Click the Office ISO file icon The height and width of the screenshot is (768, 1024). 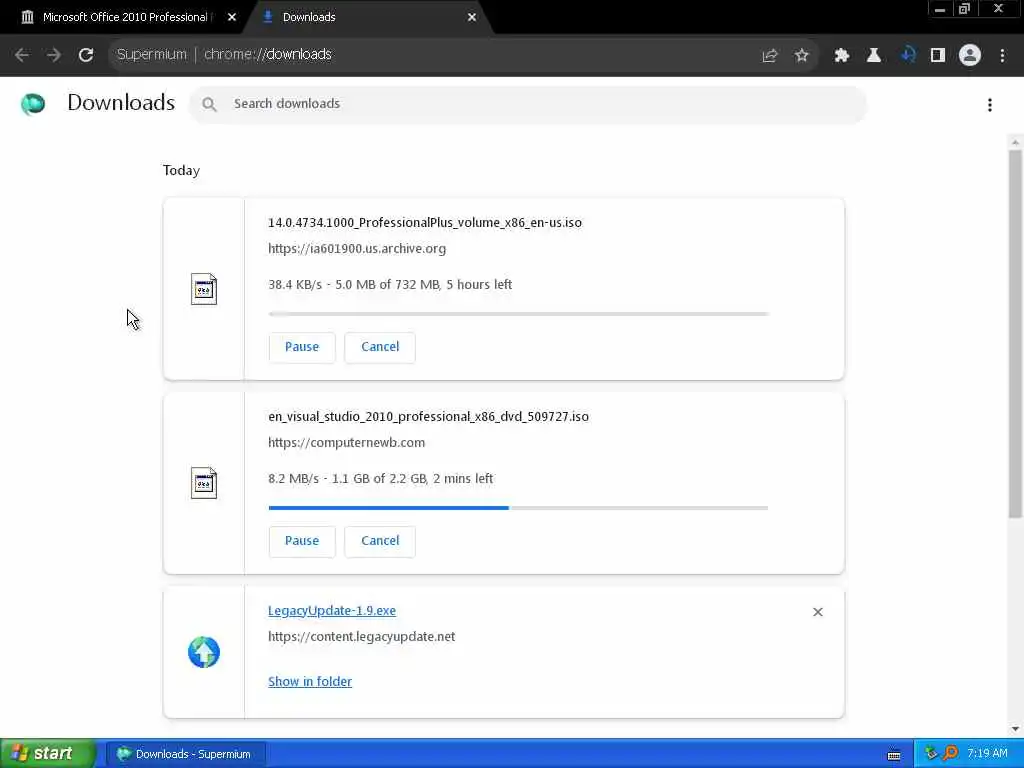tap(204, 289)
